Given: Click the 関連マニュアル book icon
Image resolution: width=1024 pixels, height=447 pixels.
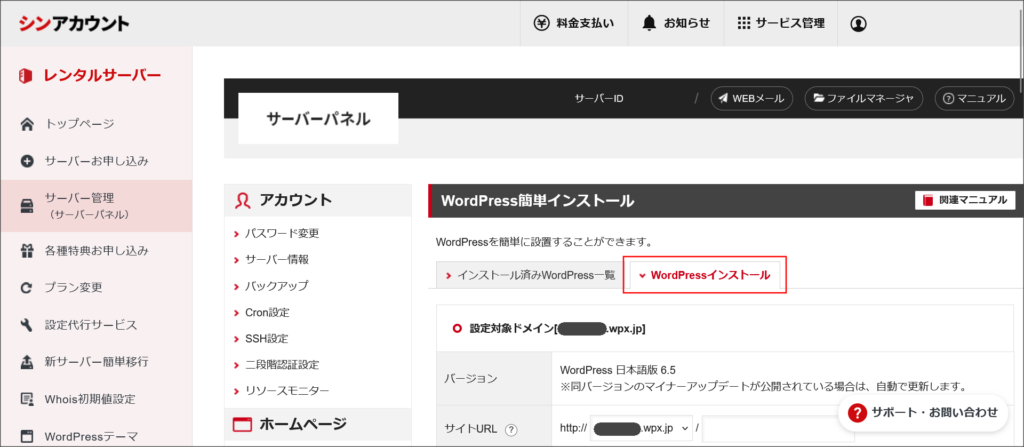Looking at the screenshot, I should pos(929,201).
